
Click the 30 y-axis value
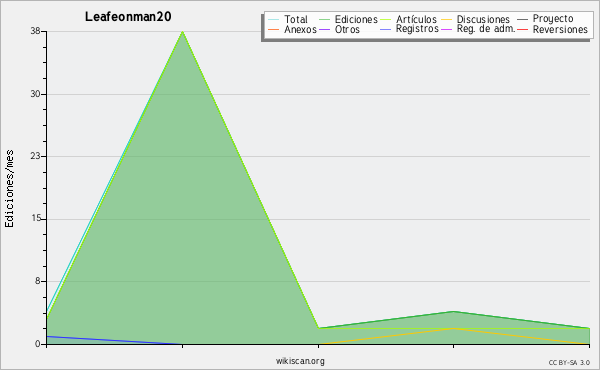pos(35,94)
